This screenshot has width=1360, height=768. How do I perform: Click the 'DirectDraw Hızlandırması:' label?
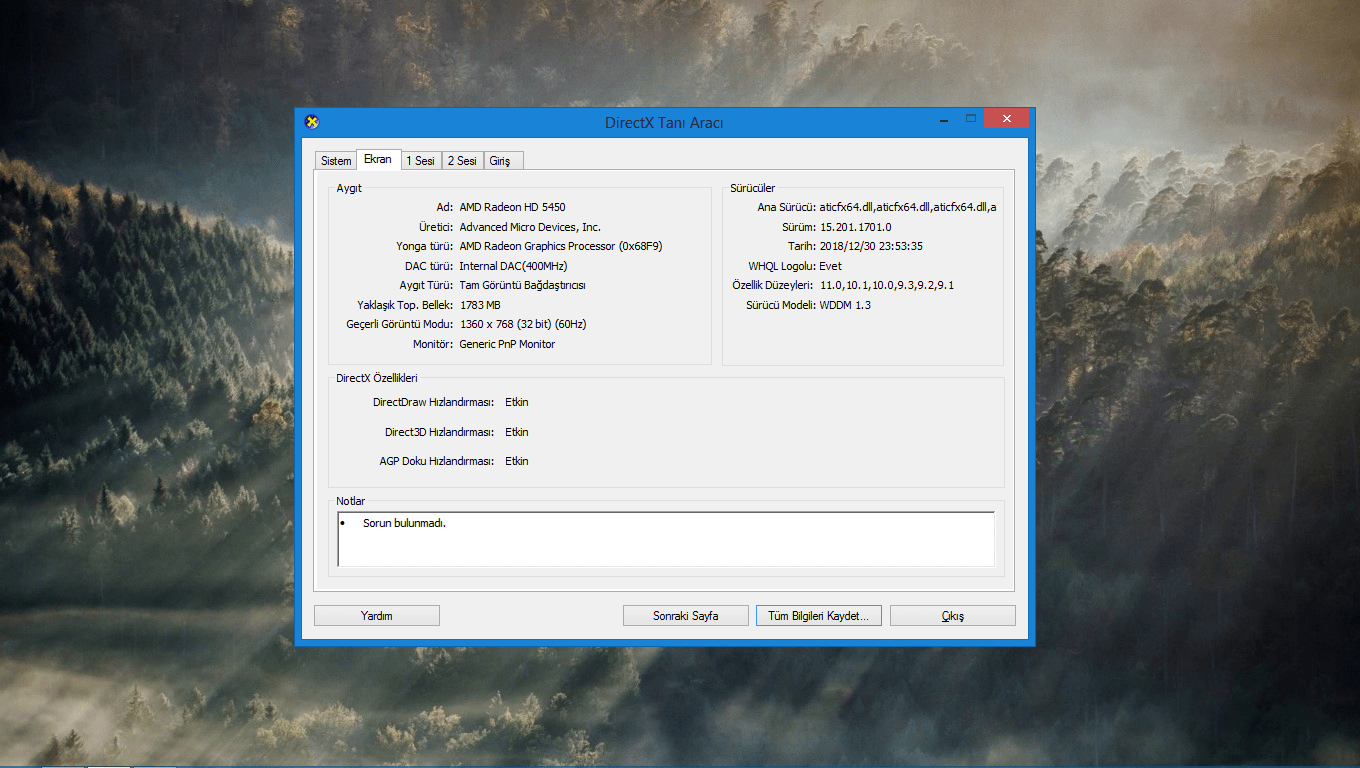(433, 402)
